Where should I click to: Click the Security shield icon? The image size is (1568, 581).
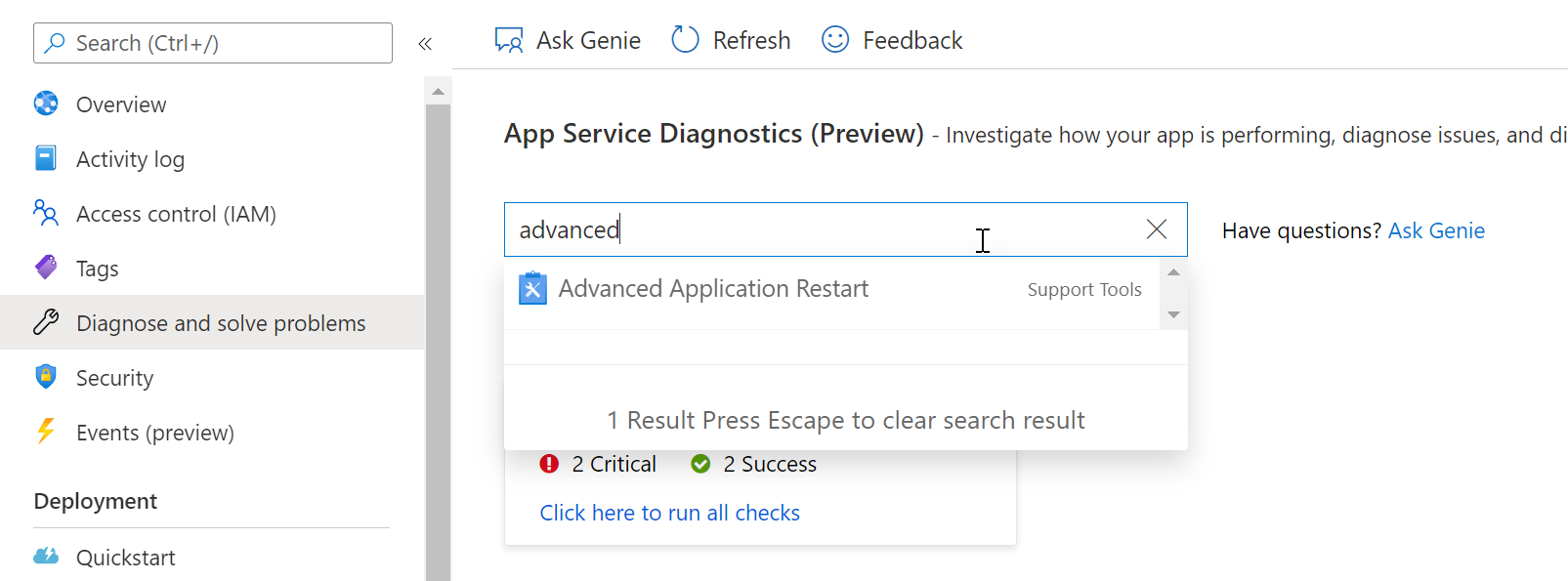[x=46, y=377]
